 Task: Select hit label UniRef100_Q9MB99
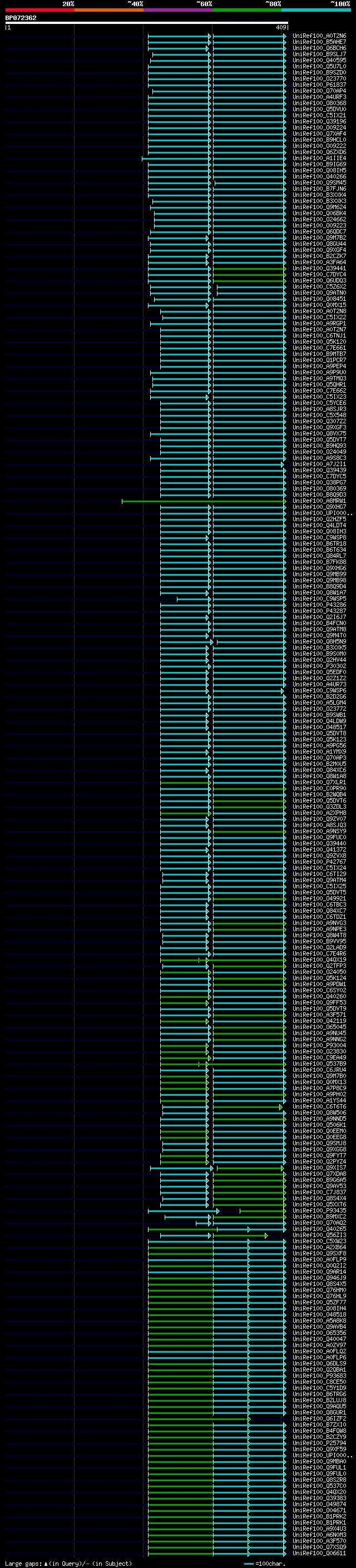click(x=319, y=574)
